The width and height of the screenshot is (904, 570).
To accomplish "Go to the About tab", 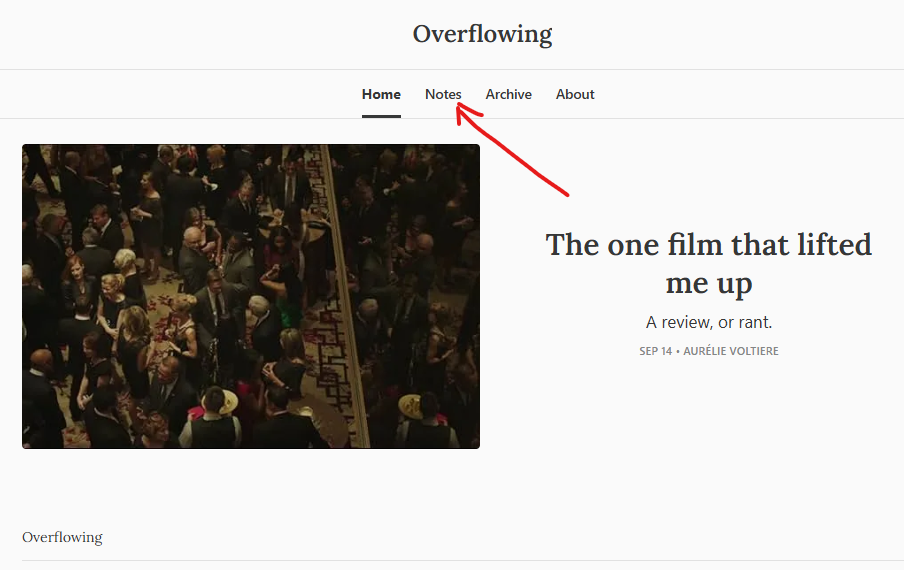I will (x=575, y=94).
